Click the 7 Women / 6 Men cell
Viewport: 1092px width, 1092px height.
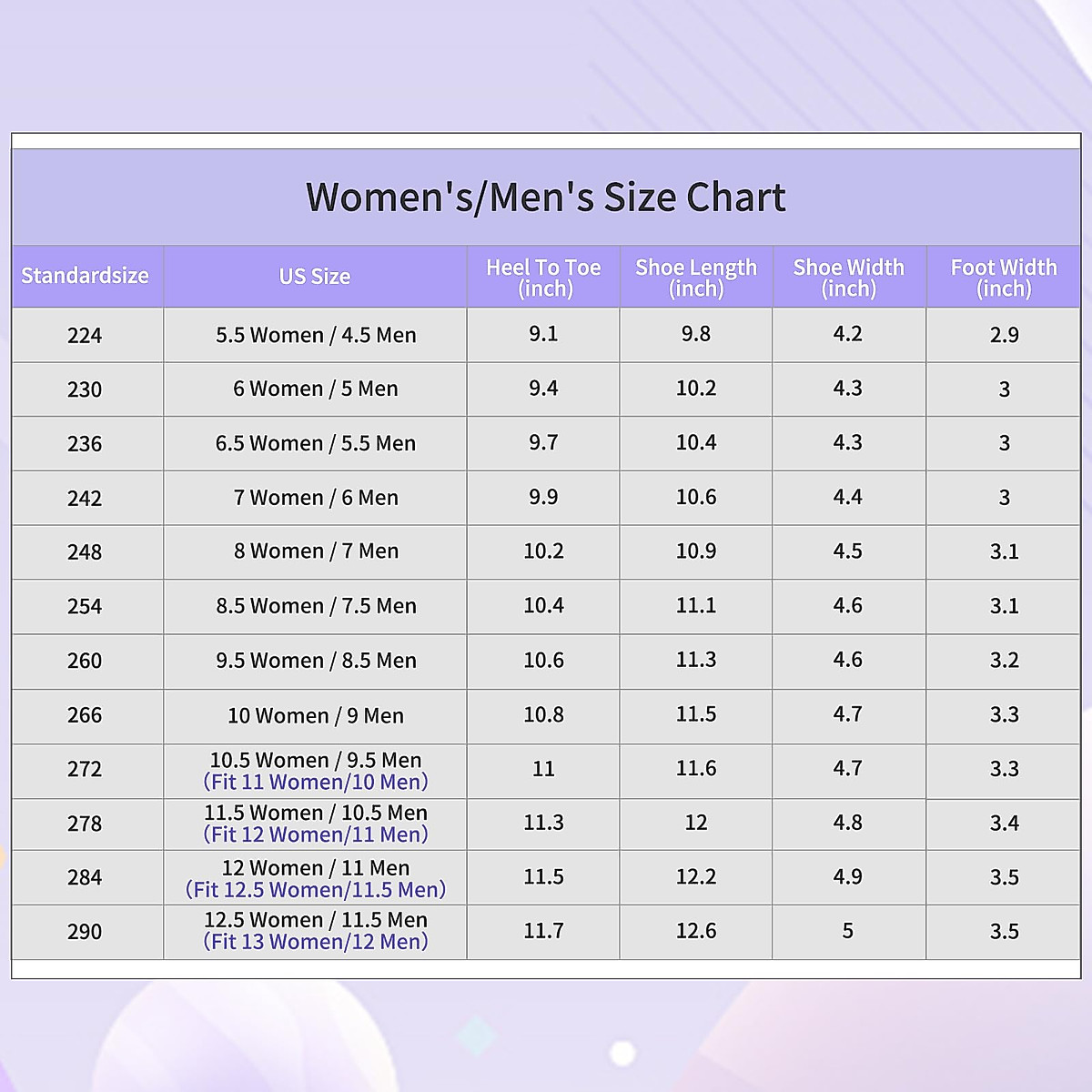[316, 498]
